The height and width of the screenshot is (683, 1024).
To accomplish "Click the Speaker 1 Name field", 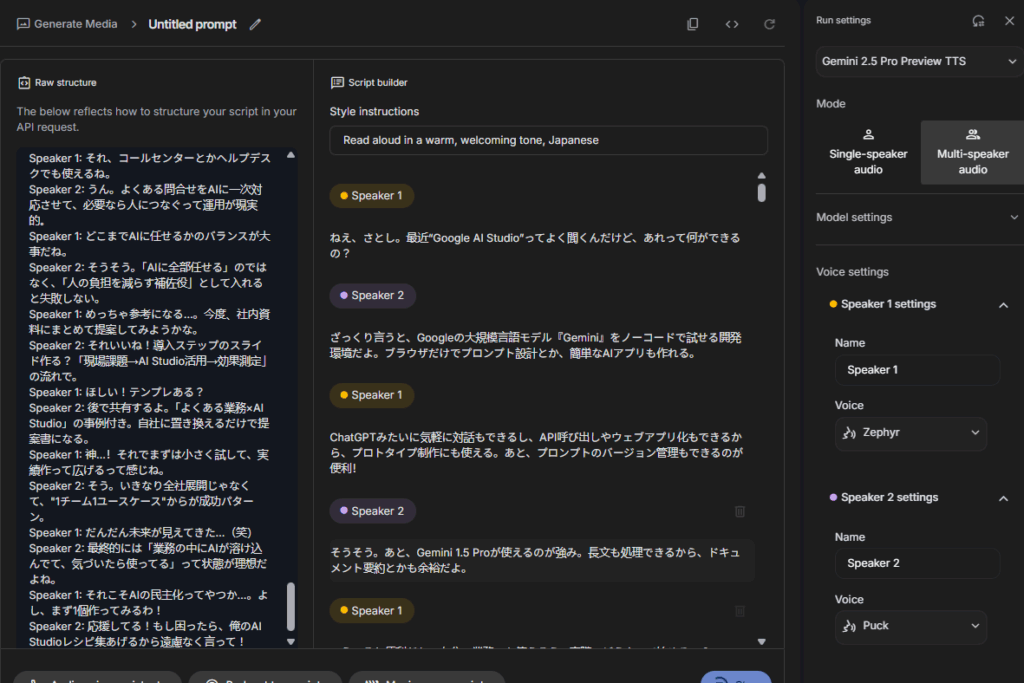I will pos(917,370).
